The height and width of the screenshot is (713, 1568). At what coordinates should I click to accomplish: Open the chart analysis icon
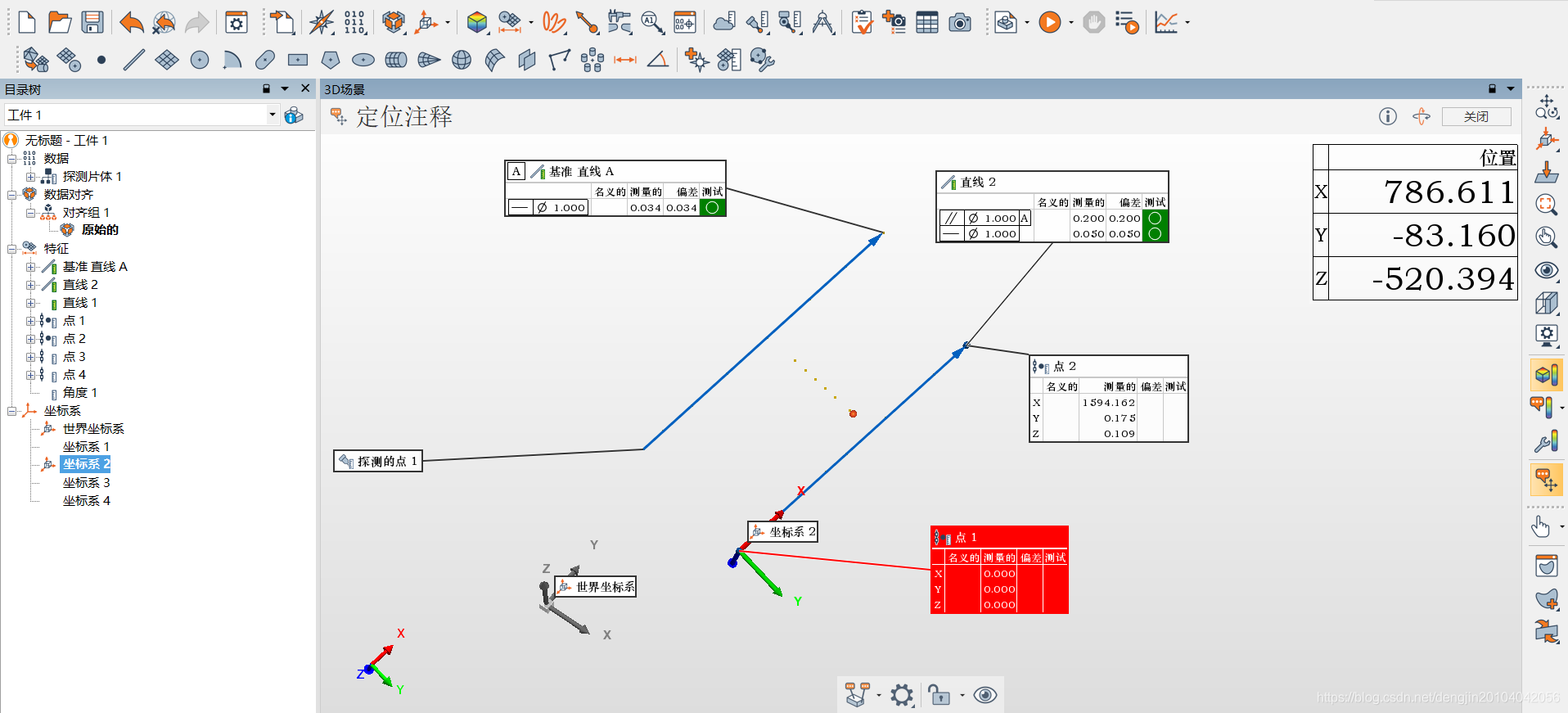(x=1166, y=22)
